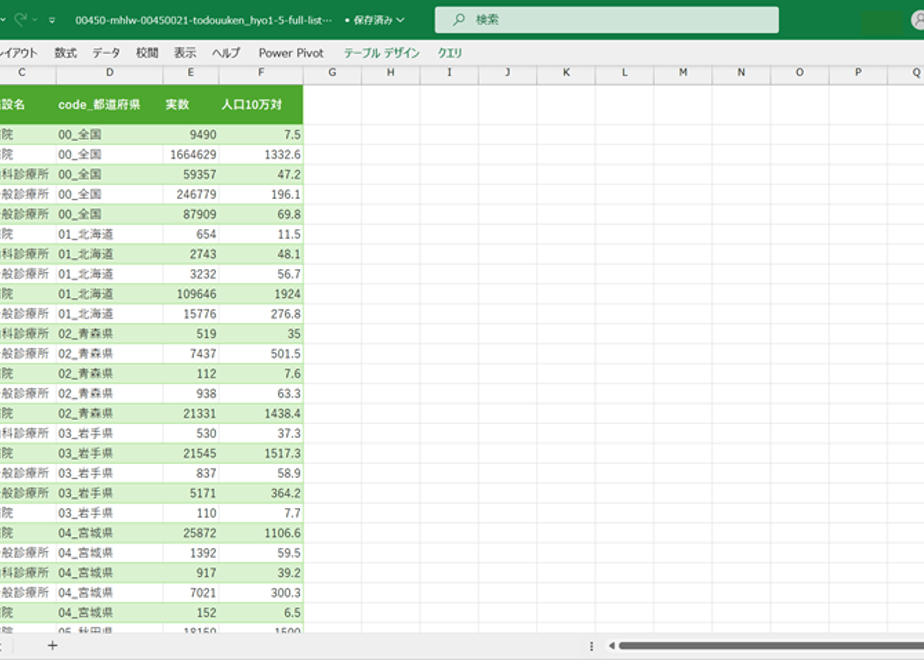
Task: Click the cell showing 1924
Action: tap(261, 294)
